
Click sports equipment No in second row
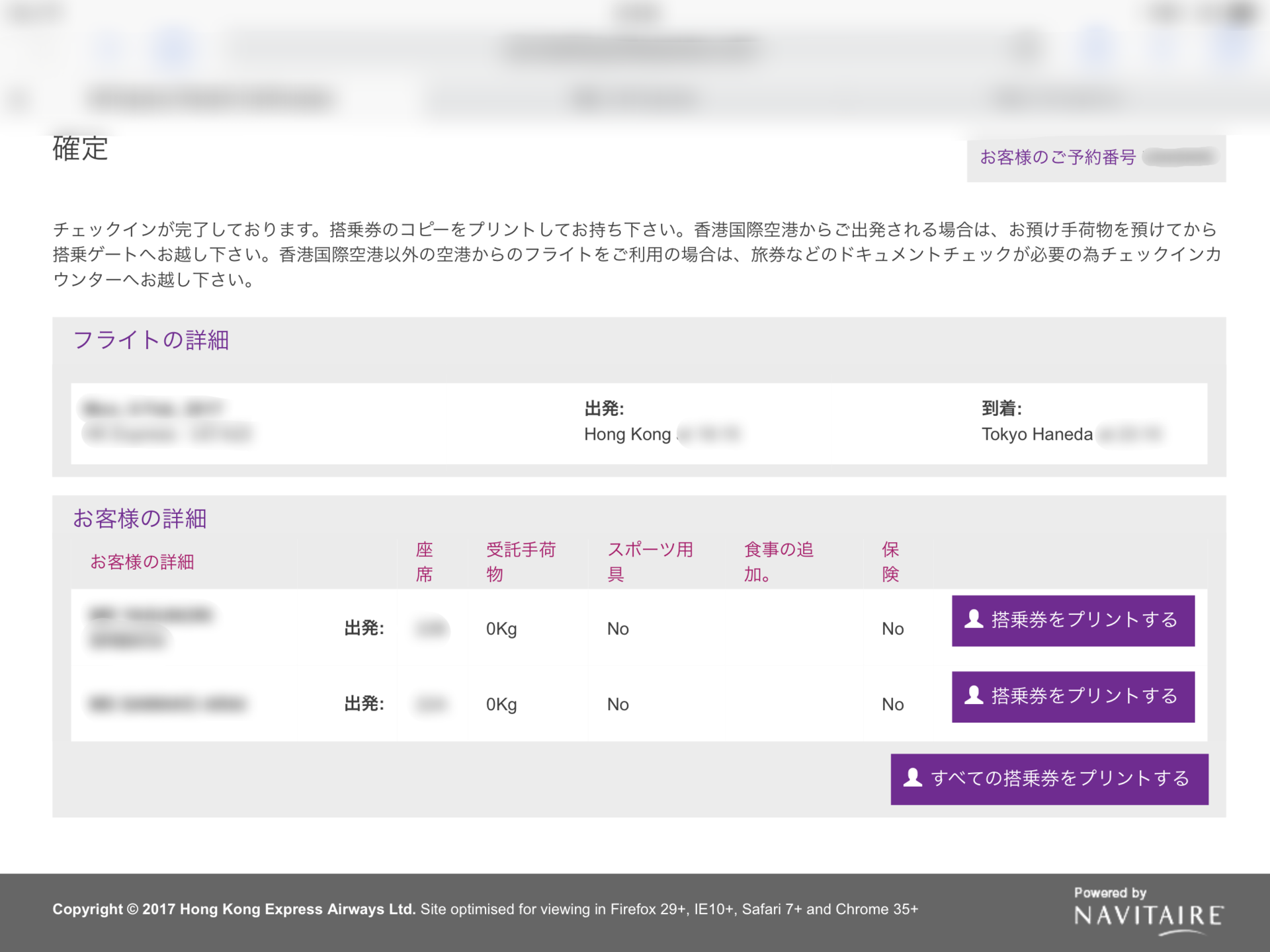618,705
